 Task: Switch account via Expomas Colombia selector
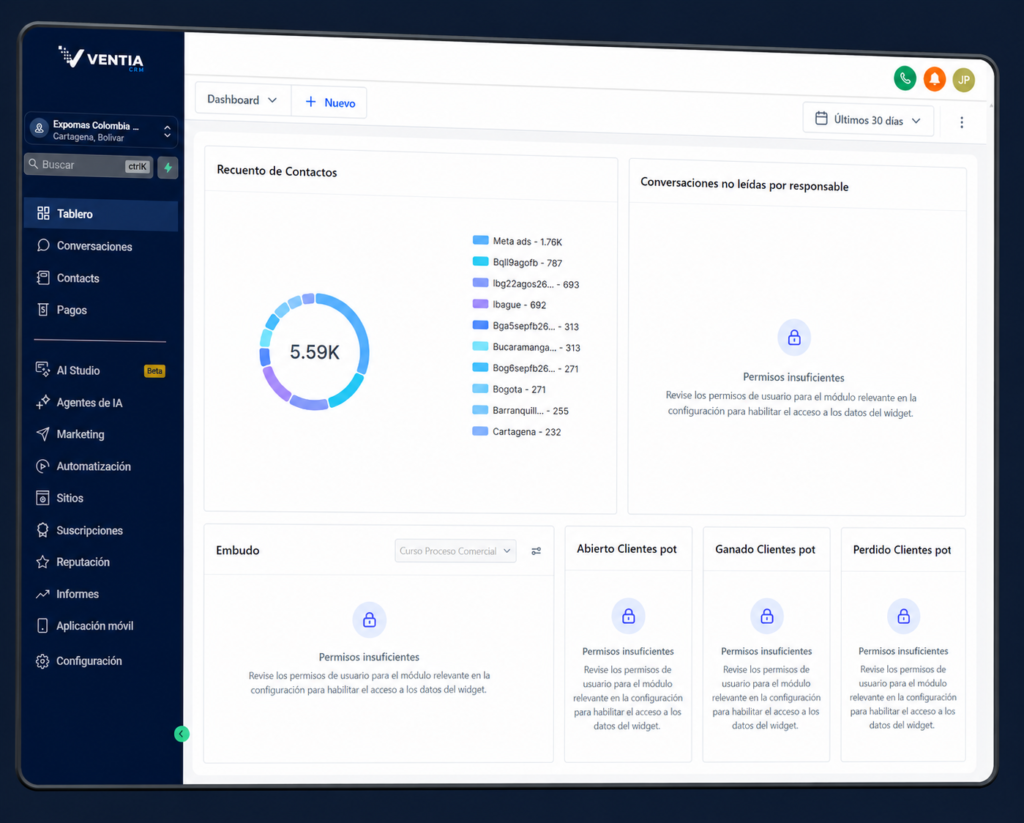point(101,131)
